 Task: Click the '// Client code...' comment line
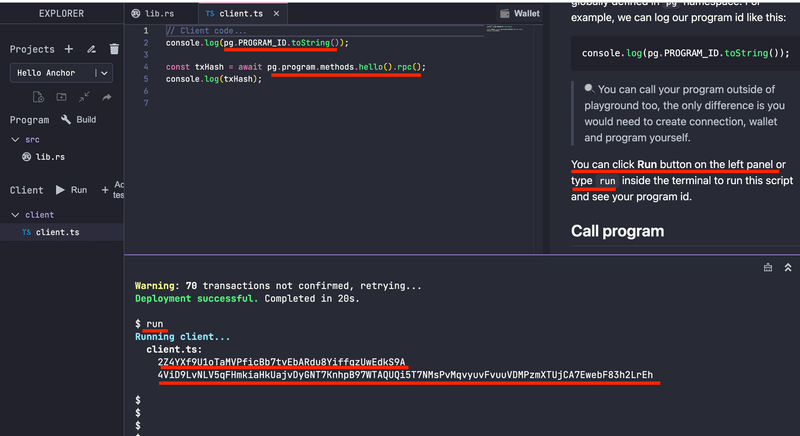coord(206,31)
